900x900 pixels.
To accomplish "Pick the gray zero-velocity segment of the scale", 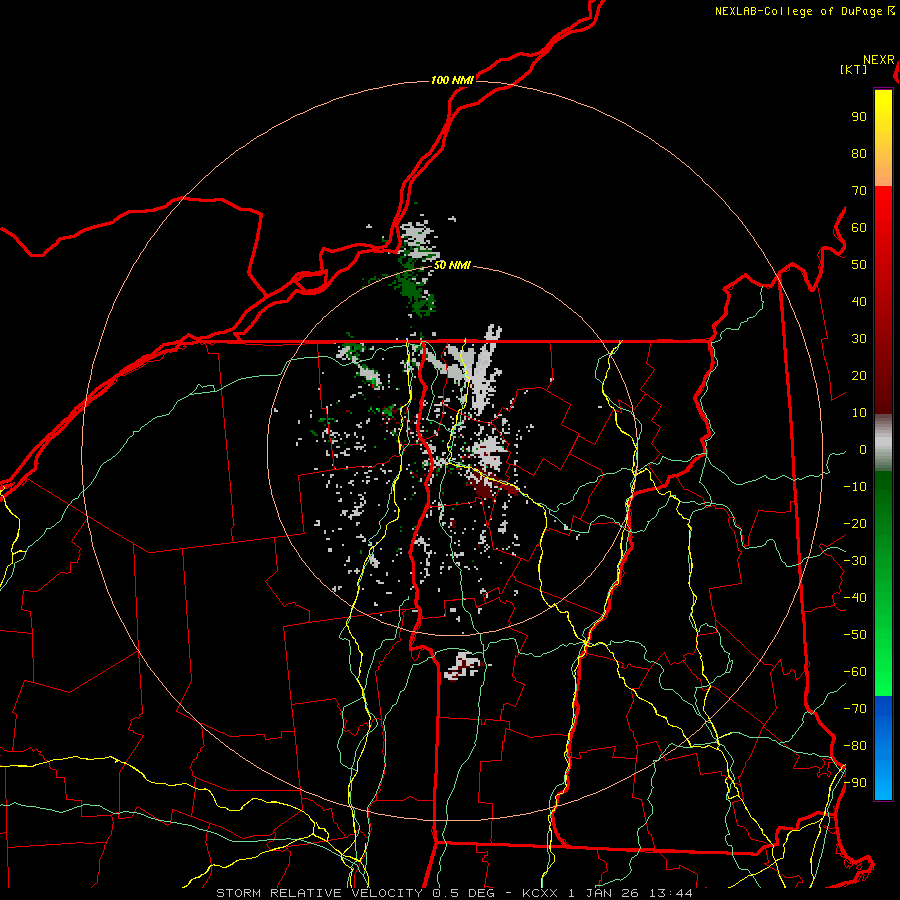I will [x=883, y=443].
